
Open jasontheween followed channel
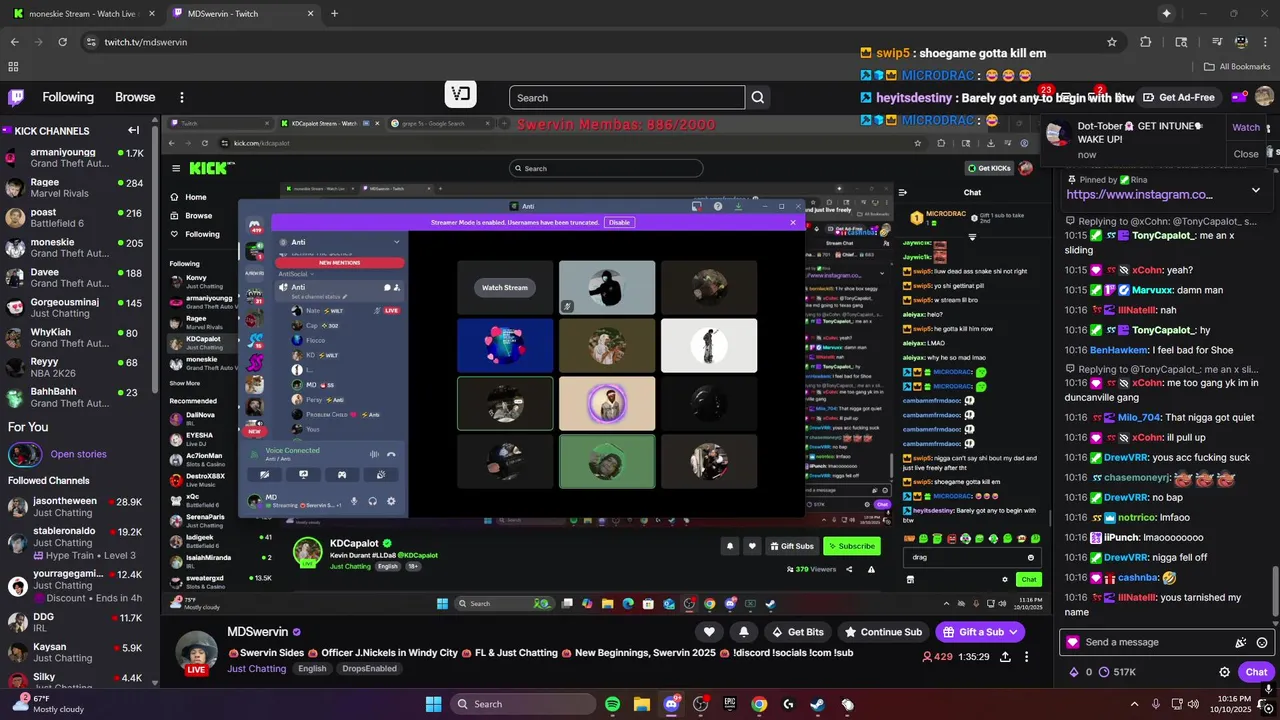click(75, 507)
